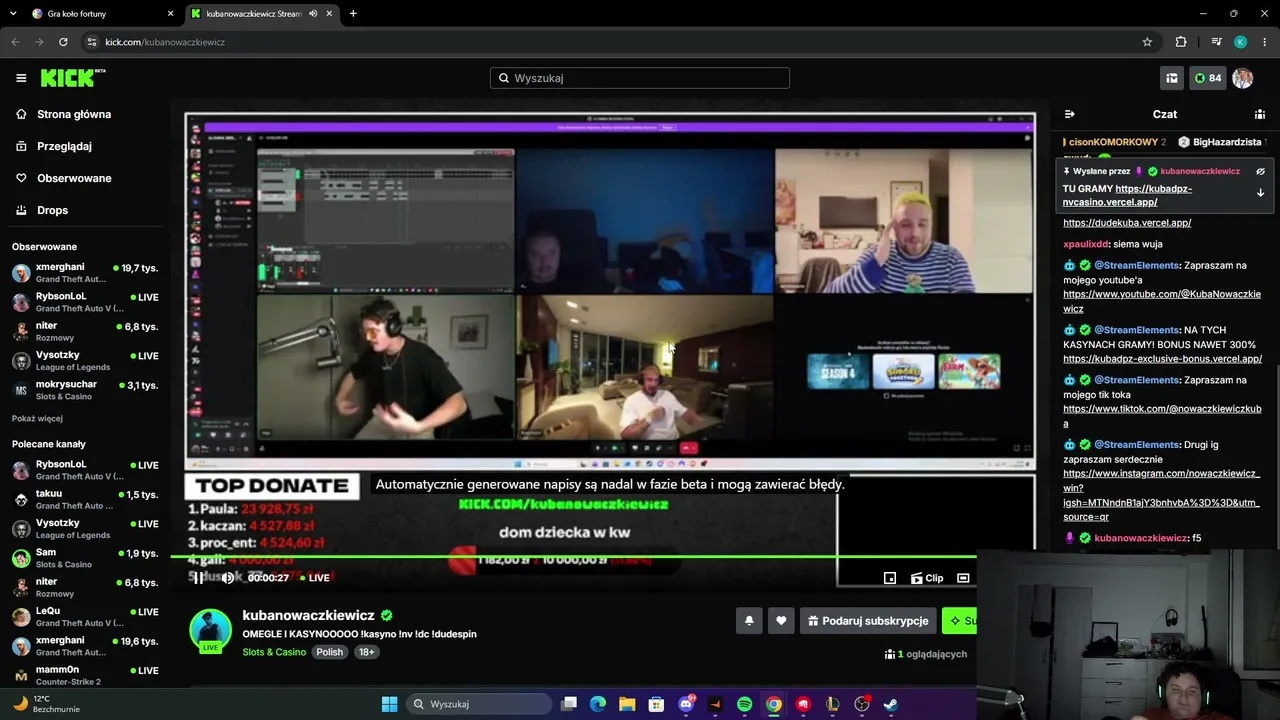The width and height of the screenshot is (1280, 720).
Task: Open the tab search dropdown in Chrome
Action: tap(13, 14)
